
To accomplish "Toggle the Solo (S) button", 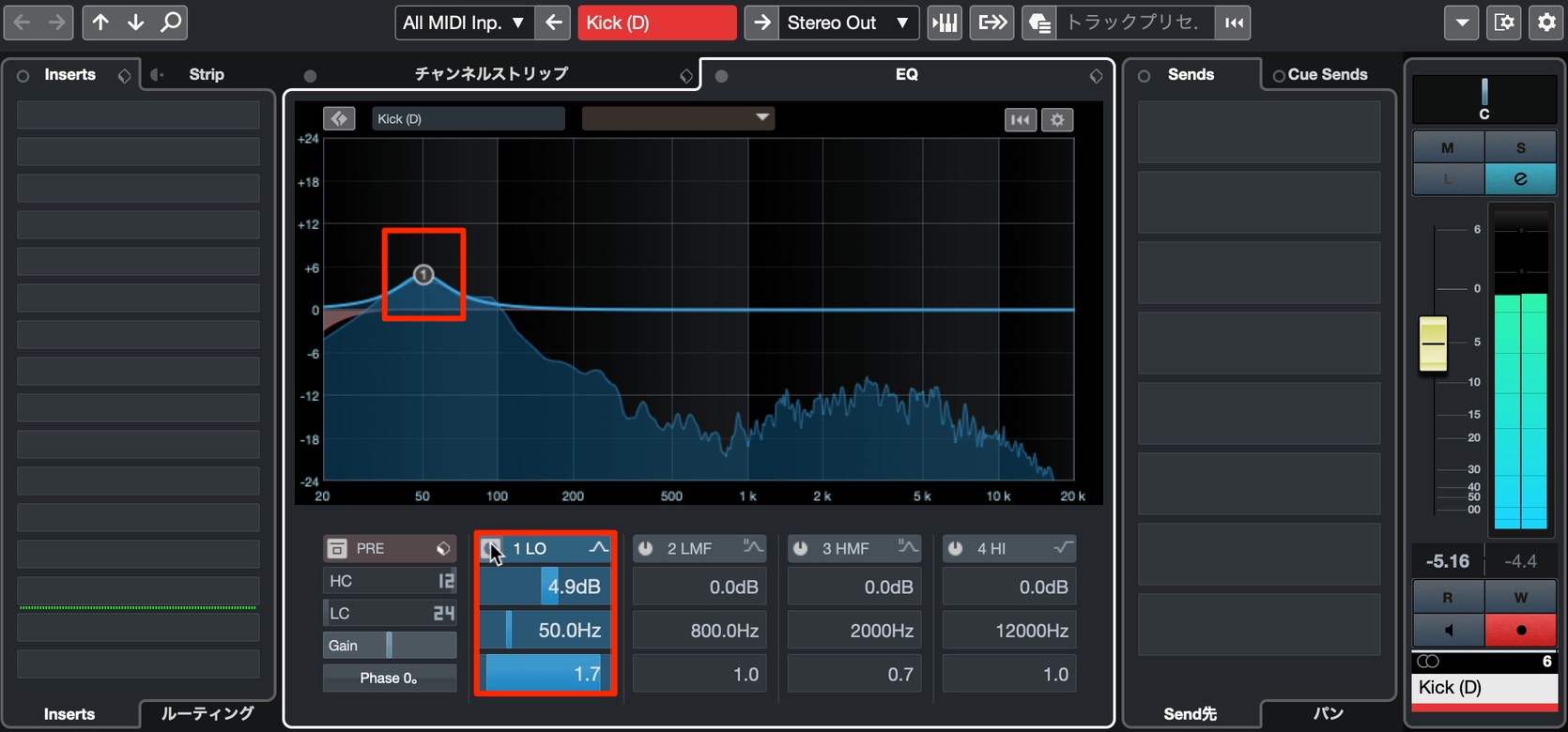I will [1520, 147].
